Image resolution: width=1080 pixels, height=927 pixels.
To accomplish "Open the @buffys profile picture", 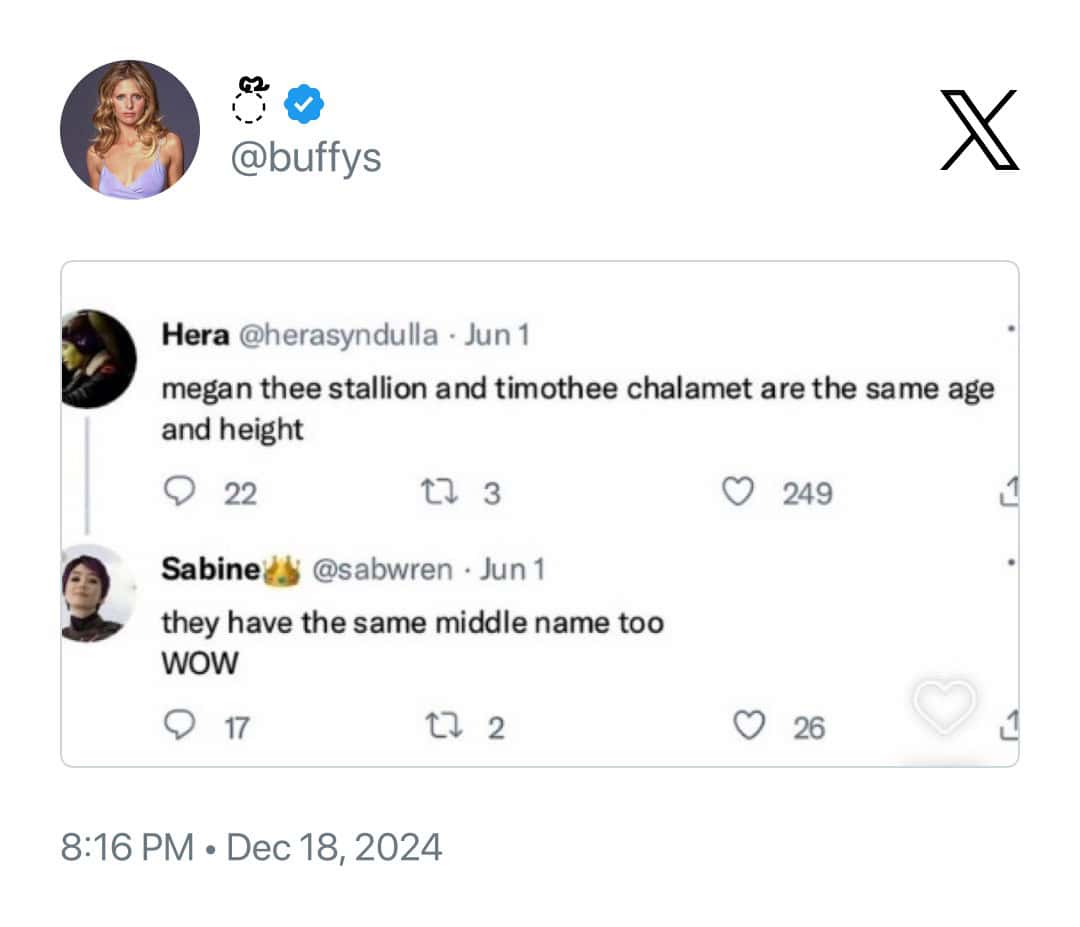I will (130, 130).
